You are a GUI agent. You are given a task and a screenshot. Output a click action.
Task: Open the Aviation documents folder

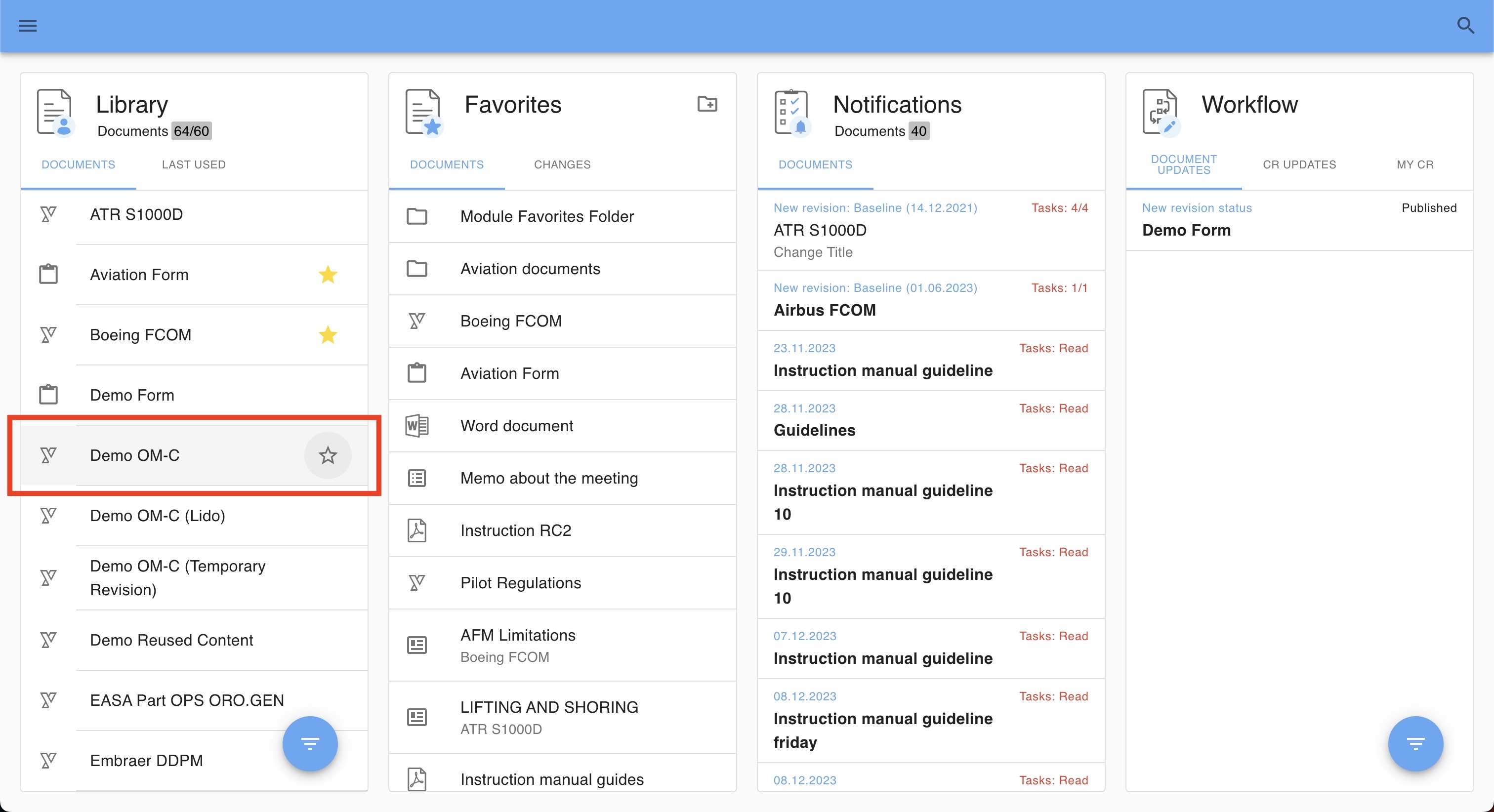[530, 269]
